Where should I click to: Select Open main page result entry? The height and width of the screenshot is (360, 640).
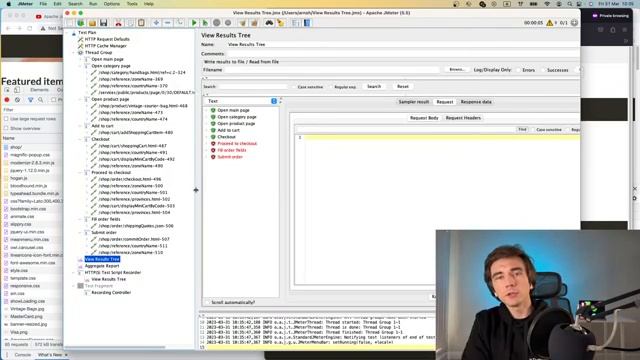(233, 110)
